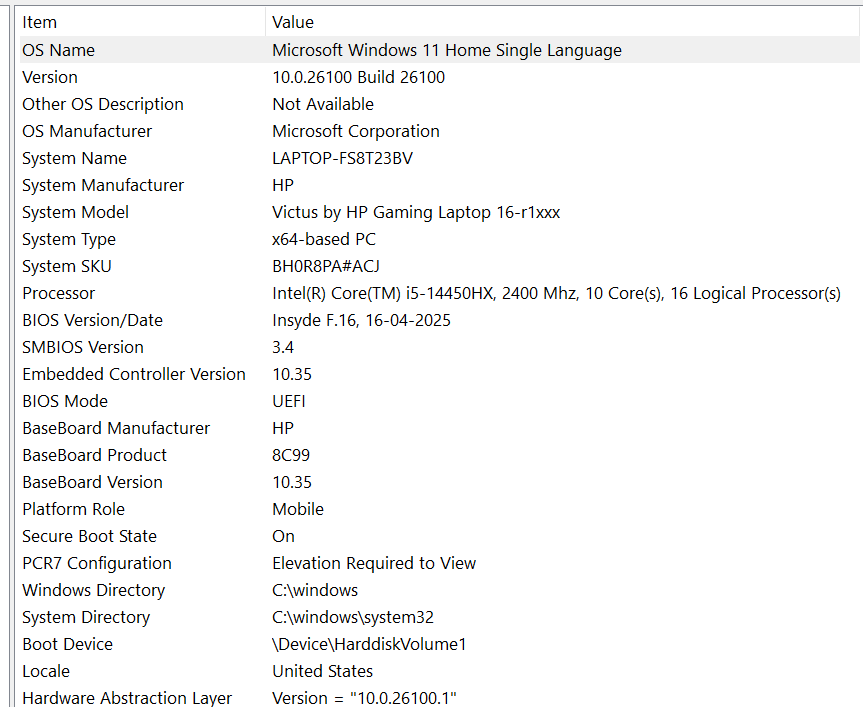Select the Boot Device row
863x707 pixels.
tap(67, 644)
